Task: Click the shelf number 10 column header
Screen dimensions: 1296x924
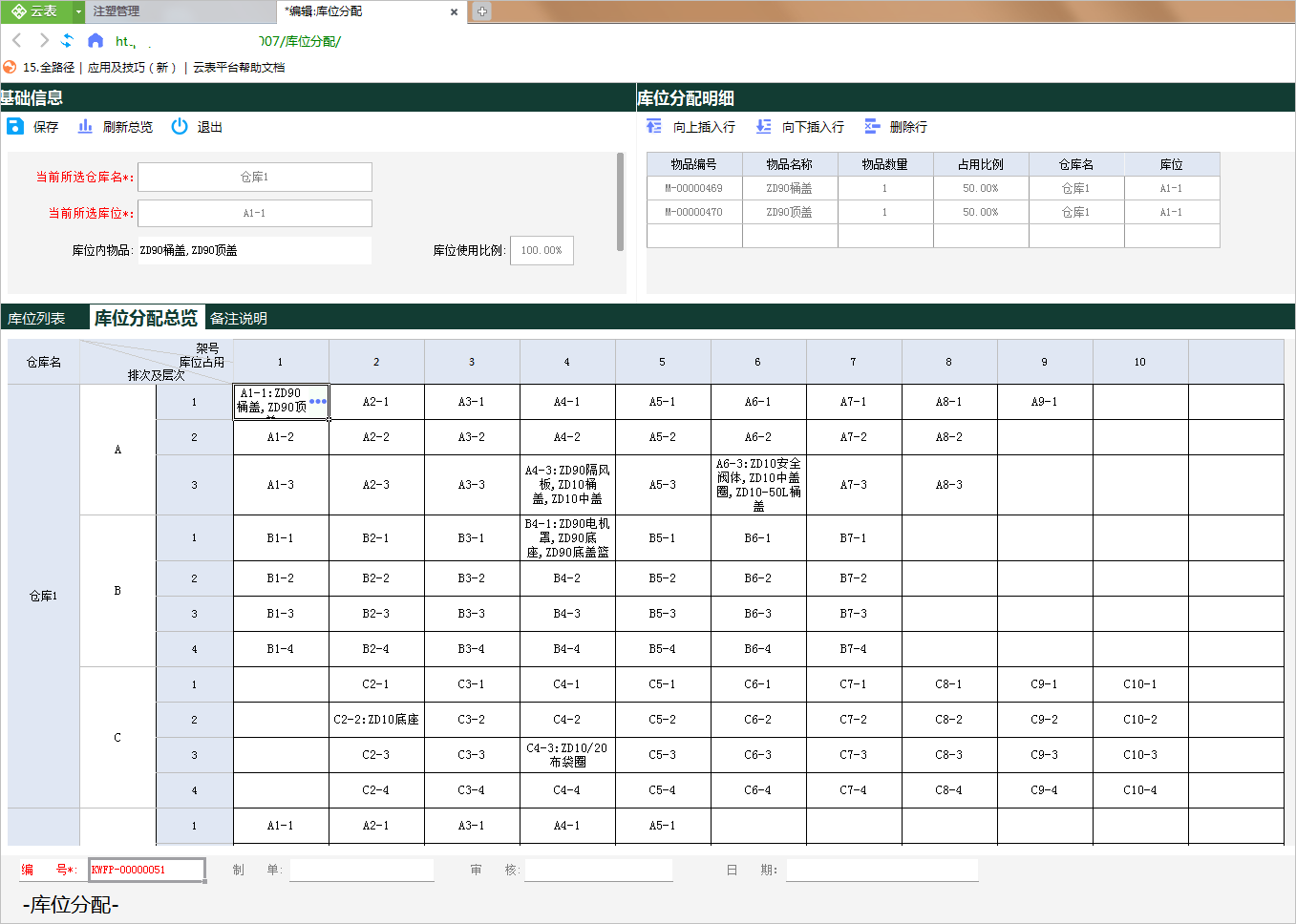Action: (x=1140, y=362)
